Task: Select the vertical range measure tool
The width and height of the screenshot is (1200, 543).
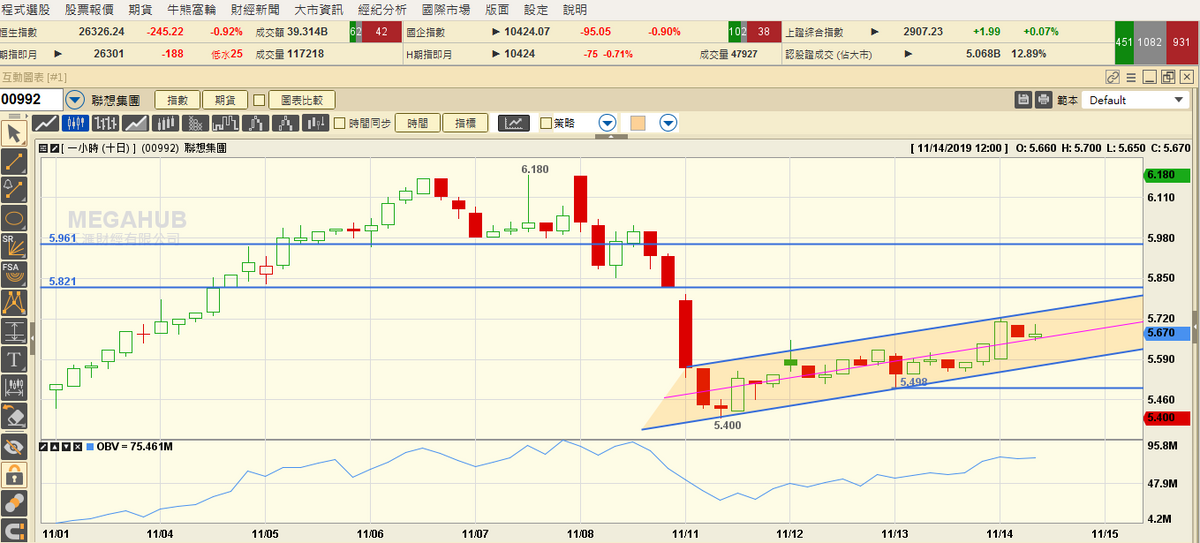Action: click(x=14, y=331)
